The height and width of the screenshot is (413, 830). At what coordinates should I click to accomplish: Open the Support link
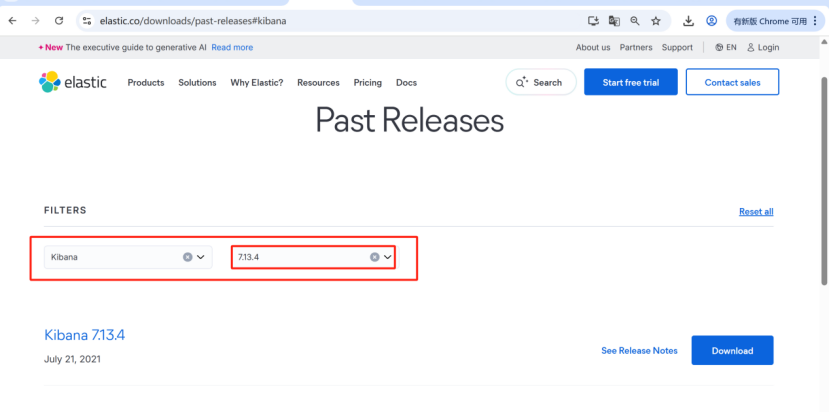677,47
